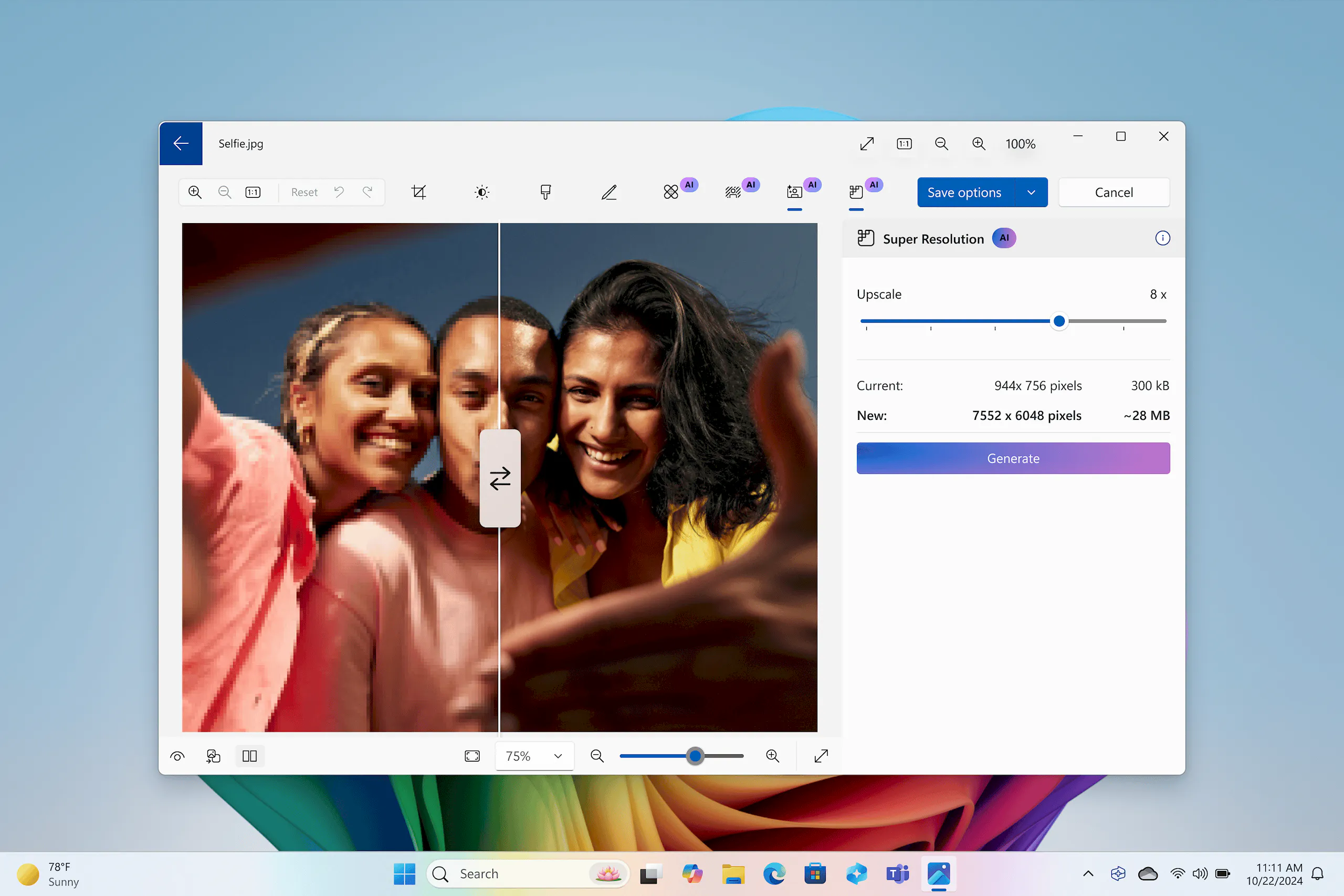Select the Upscale slider at 8x
The image size is (1344, 896).
tap(1058, 320)
